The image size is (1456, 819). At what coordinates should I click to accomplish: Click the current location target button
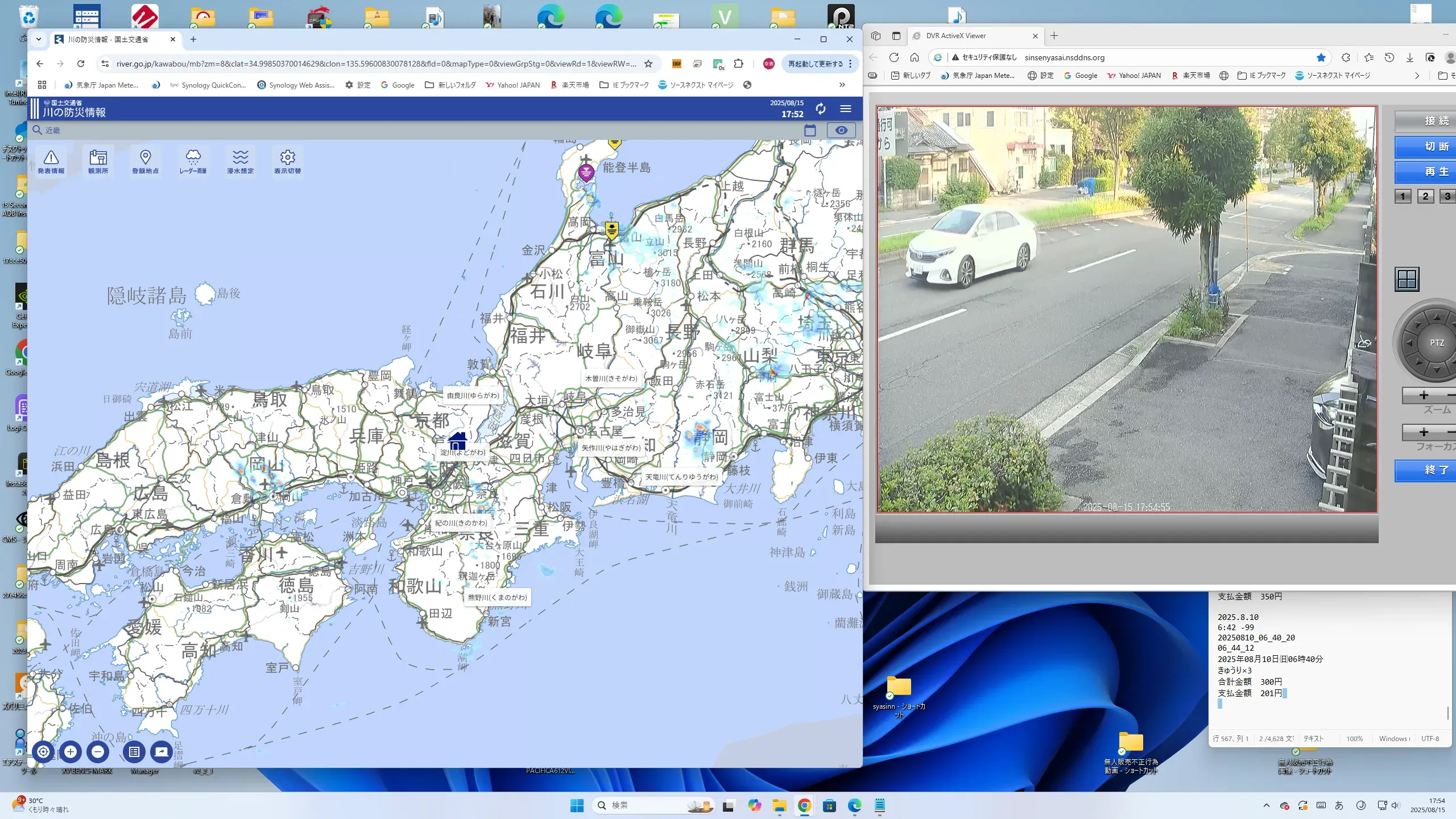43,751
